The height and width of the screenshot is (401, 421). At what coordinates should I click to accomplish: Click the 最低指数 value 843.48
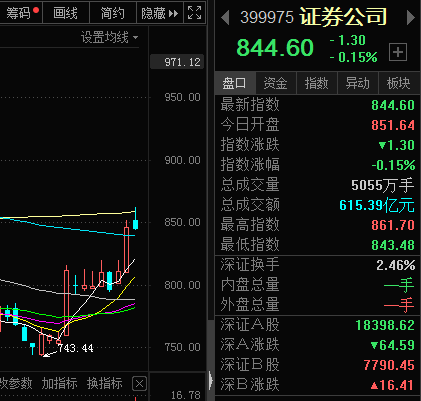click(x=393, y=245)
